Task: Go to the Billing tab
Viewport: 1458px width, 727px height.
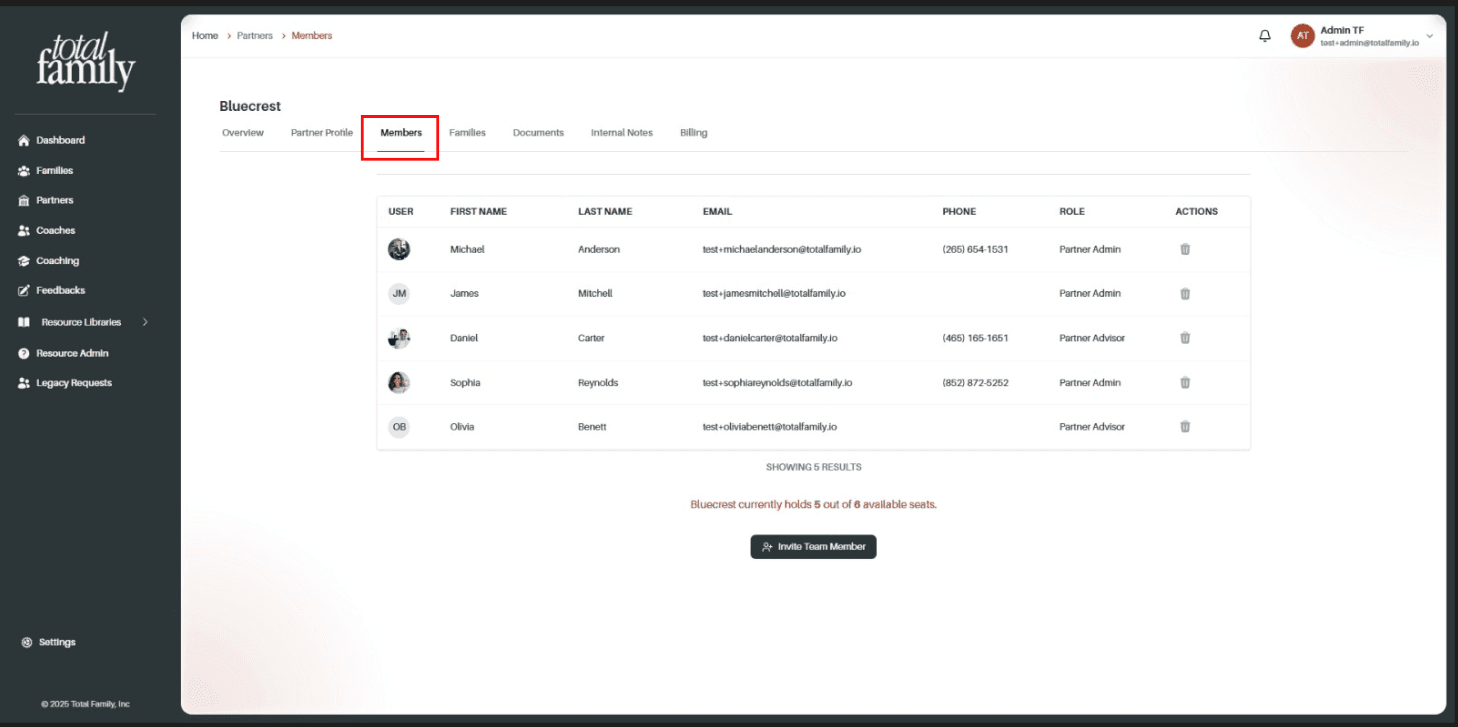Action: (x=694, y=133)
